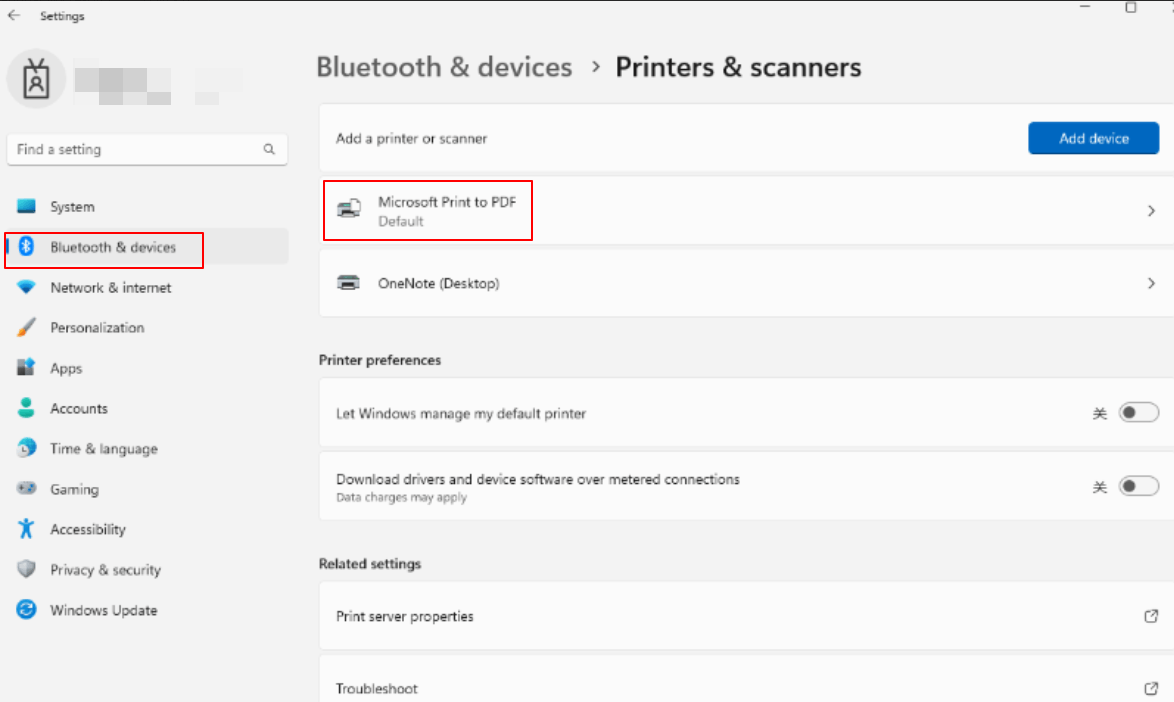The image size is (1174, 702).
Task: Click the Accounts person icon
Action: point(26,408)
